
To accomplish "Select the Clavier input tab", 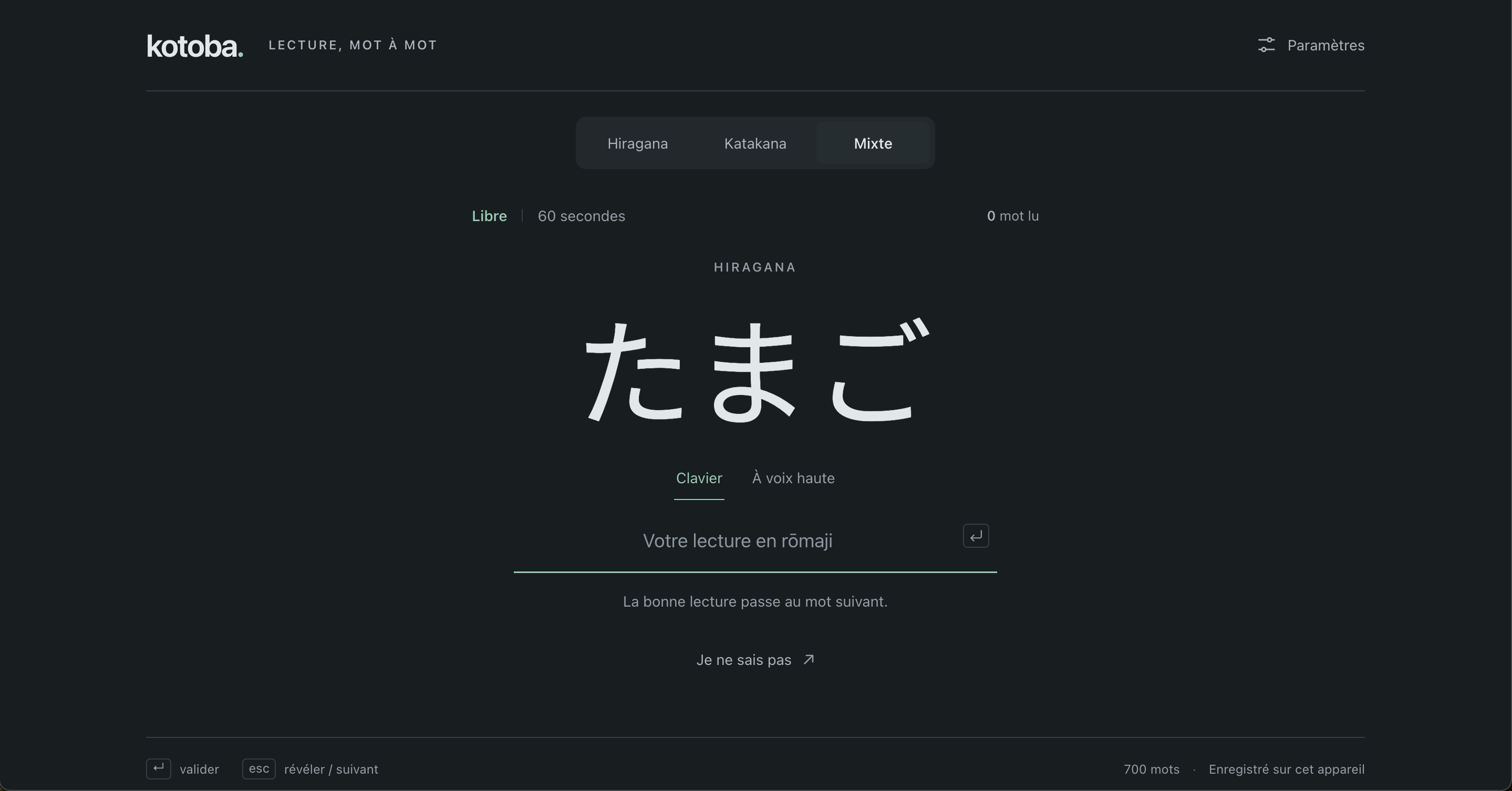I will coord(699,478).
